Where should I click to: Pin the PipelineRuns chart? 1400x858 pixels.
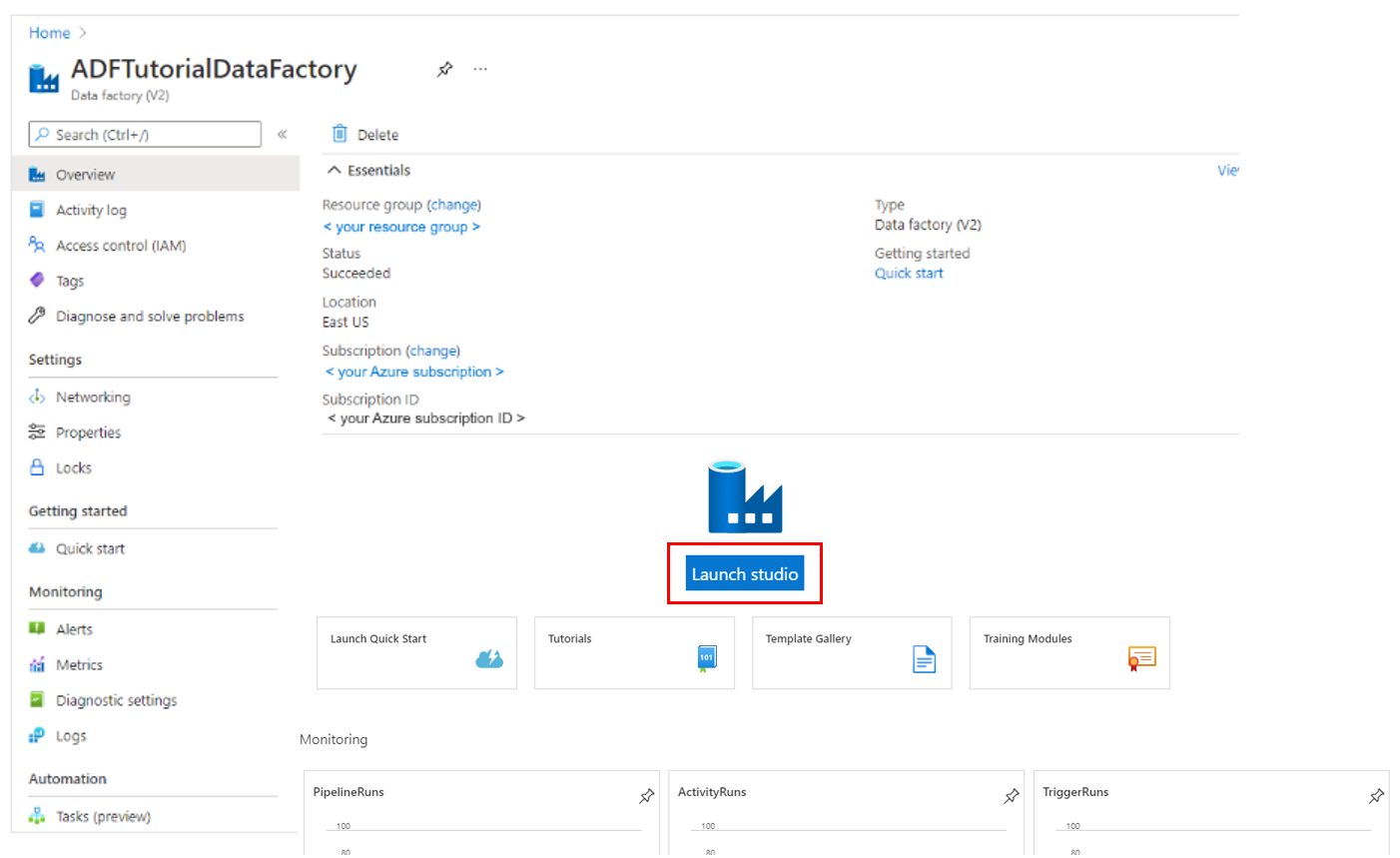(646, 796)
